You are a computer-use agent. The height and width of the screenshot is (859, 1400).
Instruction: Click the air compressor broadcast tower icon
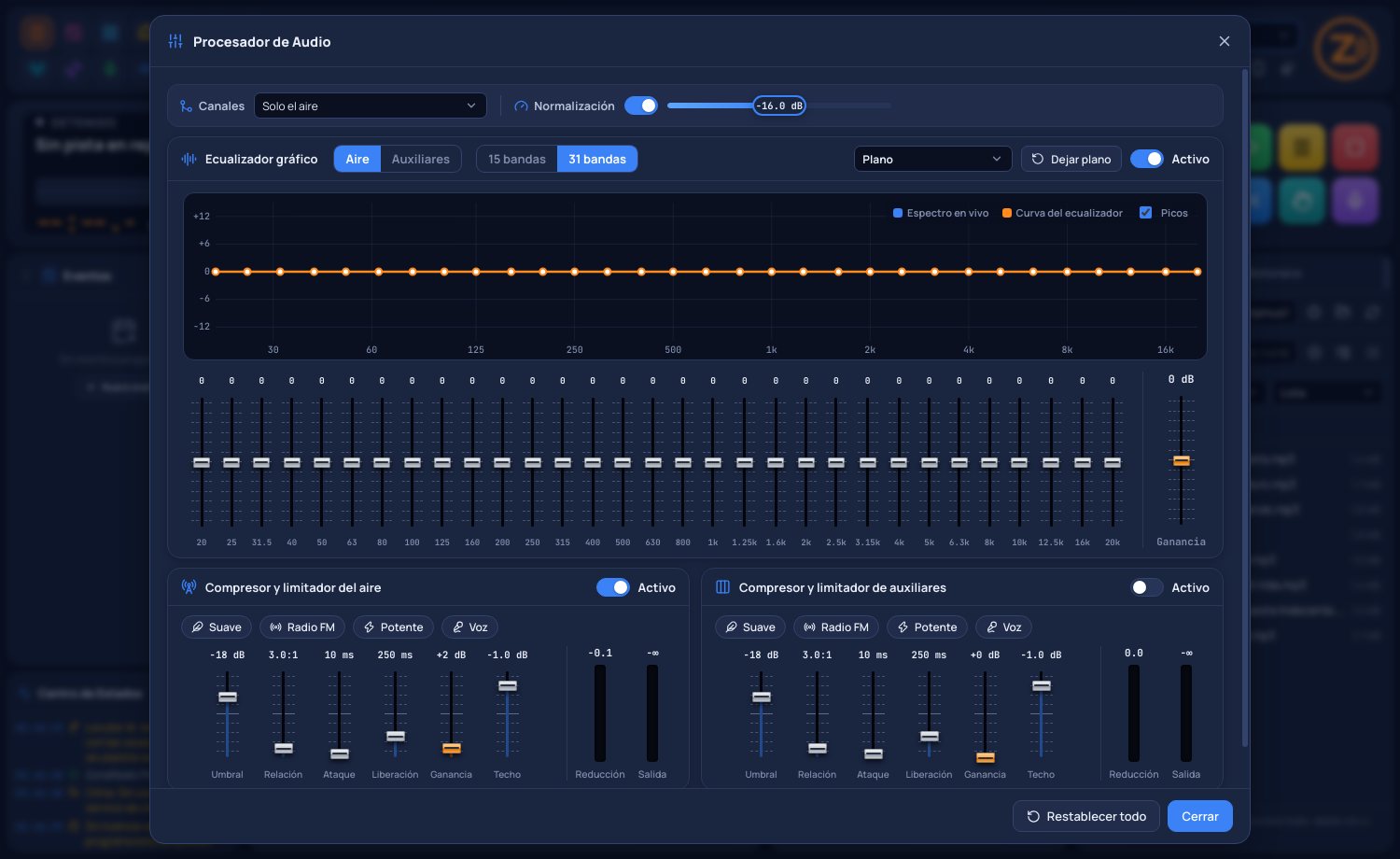[x=189, y=587]
